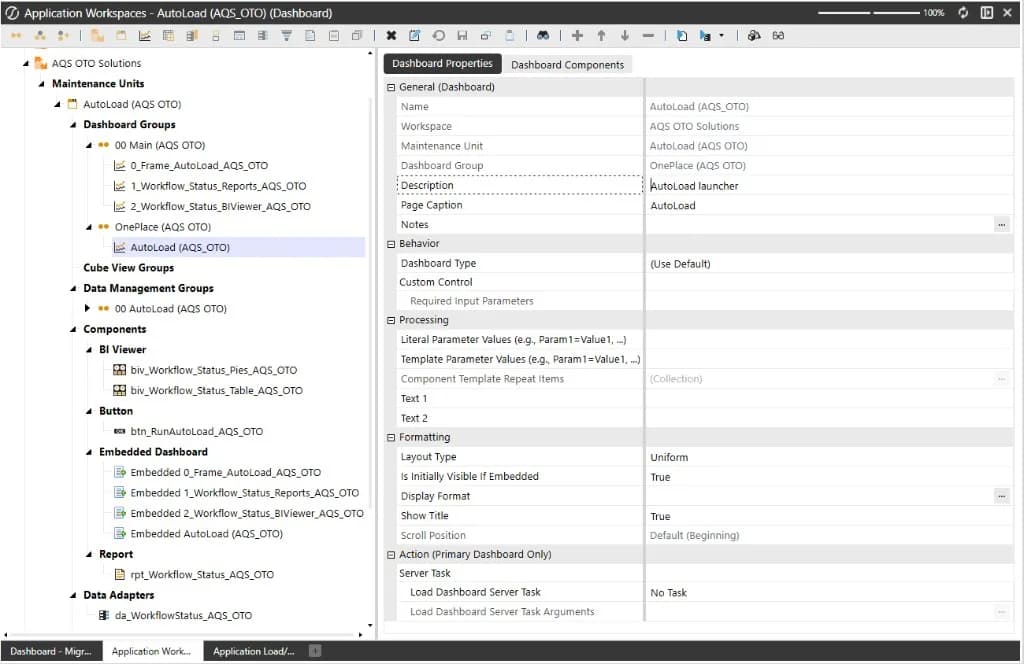The width and height of the screenshot is (1024, 664).
Task: Select the Application Work... bottom tab
Action: coord(152,651)
